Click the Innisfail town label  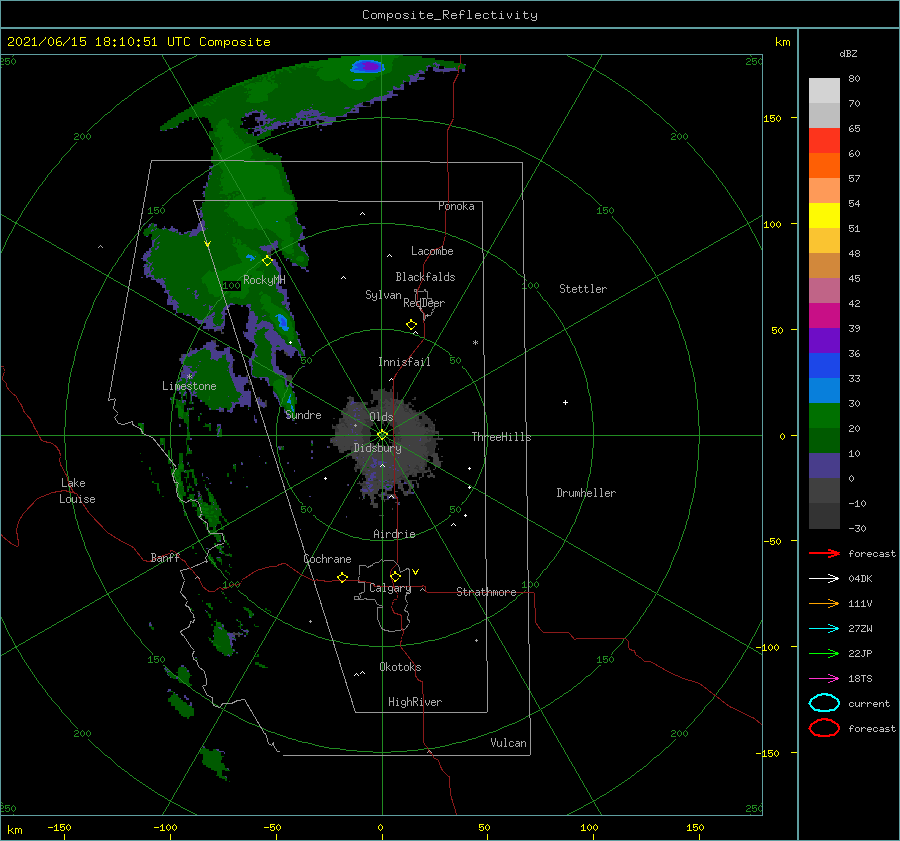pos(404,362)
